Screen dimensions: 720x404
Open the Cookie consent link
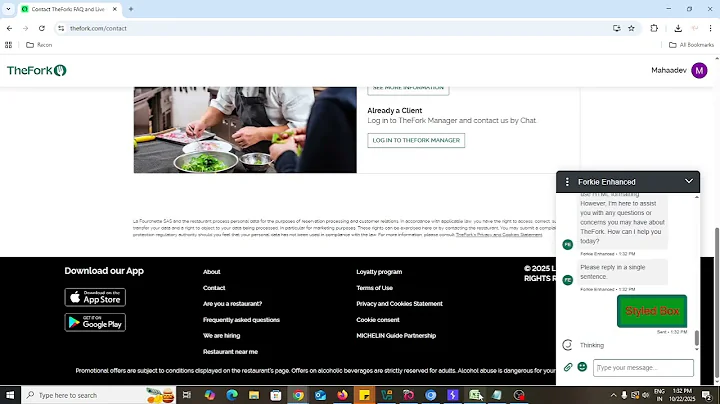(378, 320)
